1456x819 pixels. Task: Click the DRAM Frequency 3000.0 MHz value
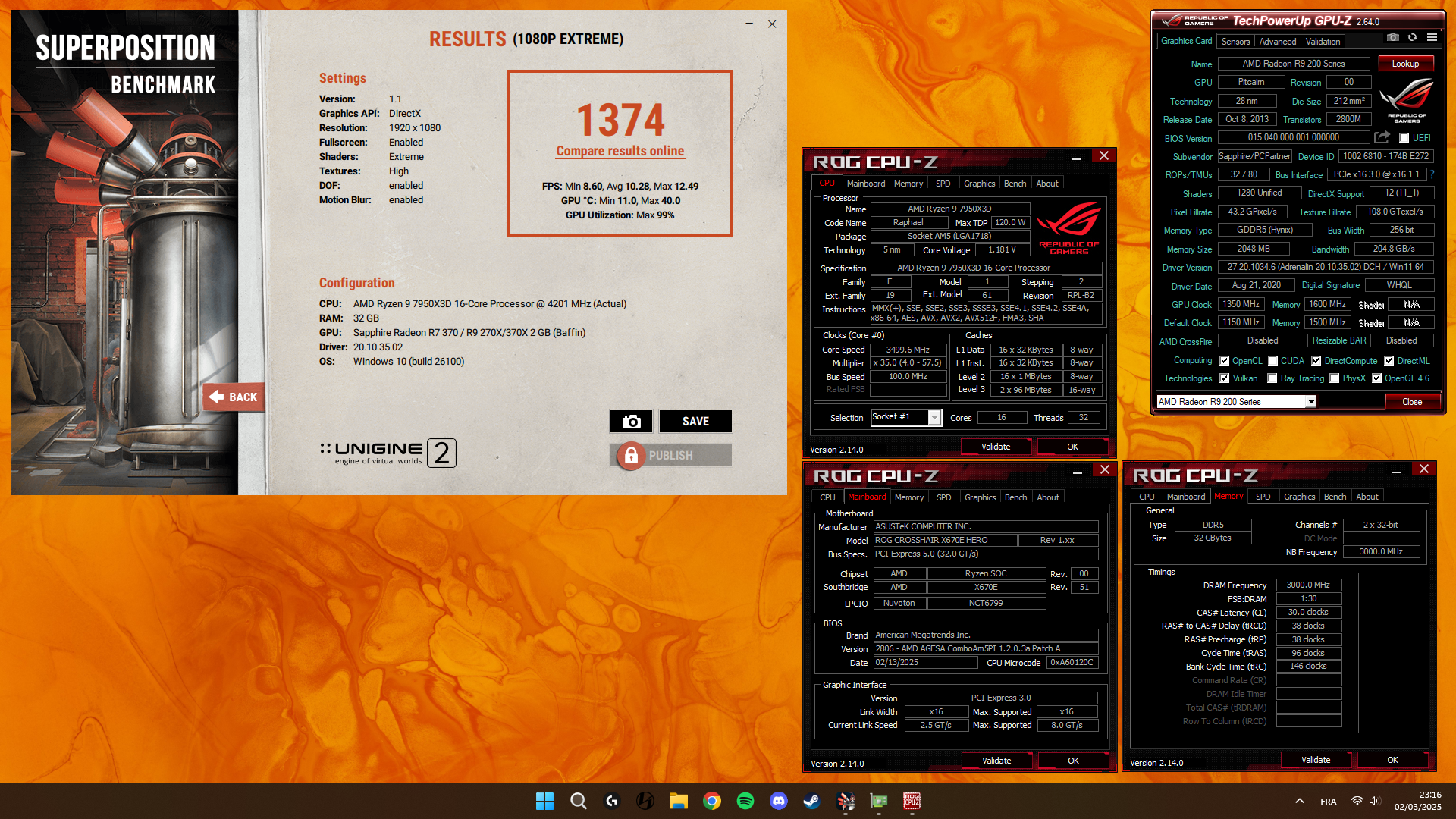(1309, 585)
